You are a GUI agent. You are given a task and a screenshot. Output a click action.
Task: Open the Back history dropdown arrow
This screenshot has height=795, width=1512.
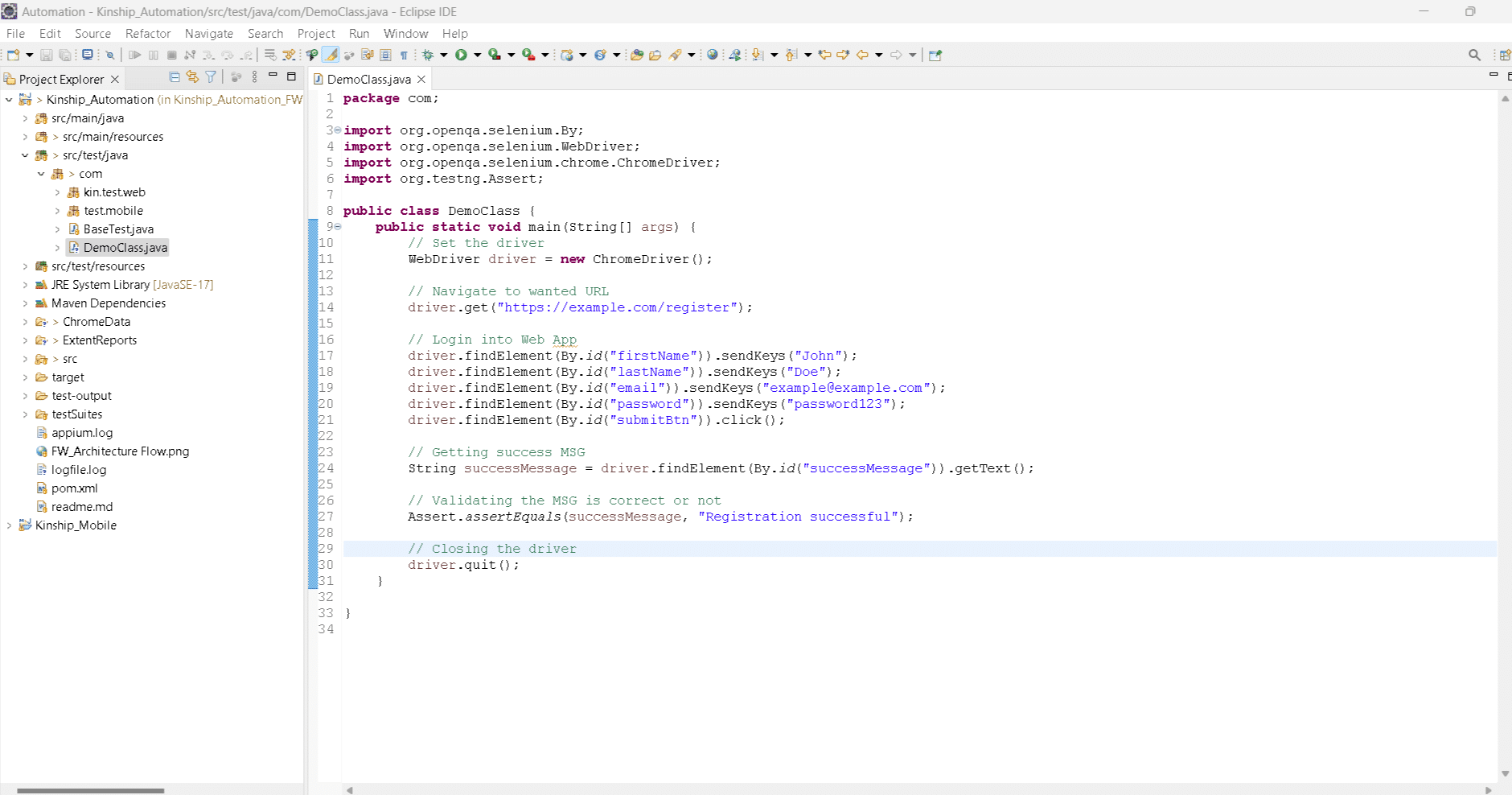(879, 55)
